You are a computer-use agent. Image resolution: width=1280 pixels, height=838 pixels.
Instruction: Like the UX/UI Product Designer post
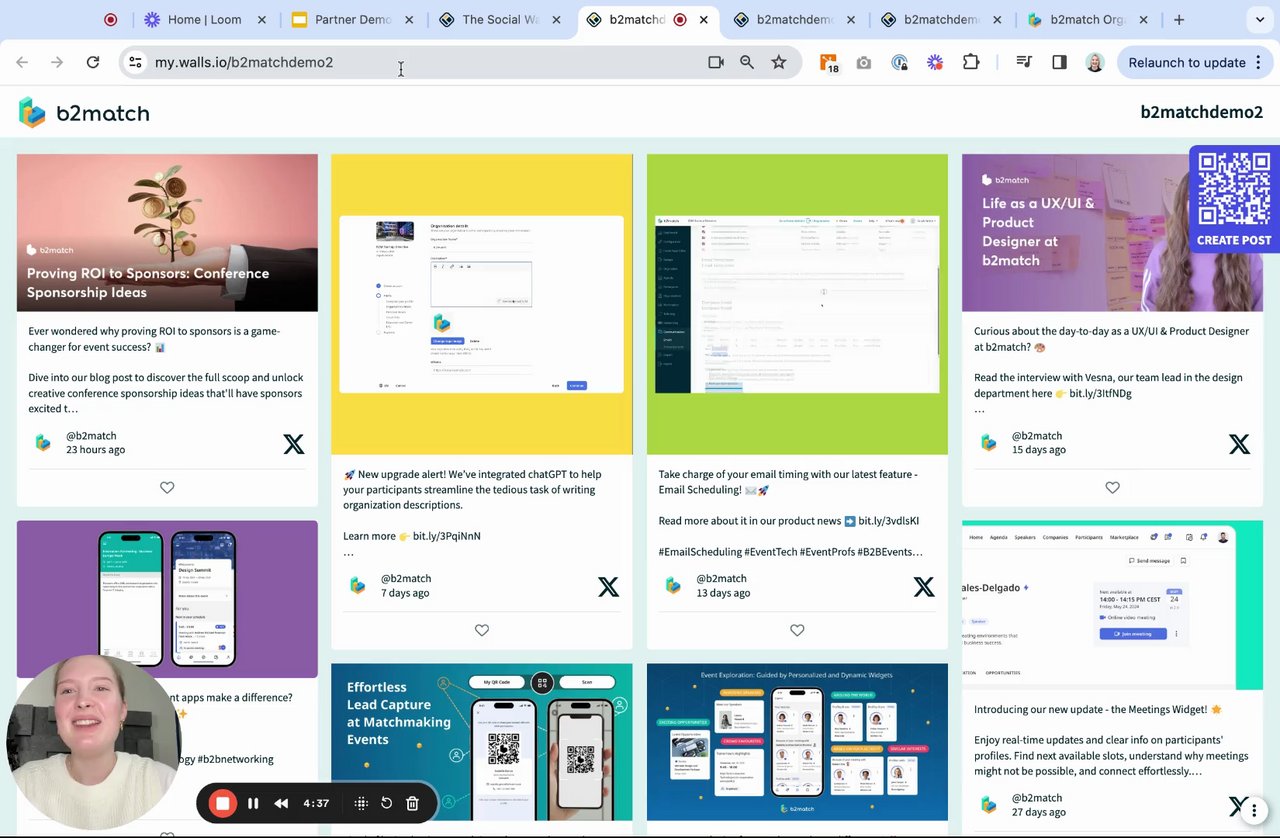[1113, 488]
